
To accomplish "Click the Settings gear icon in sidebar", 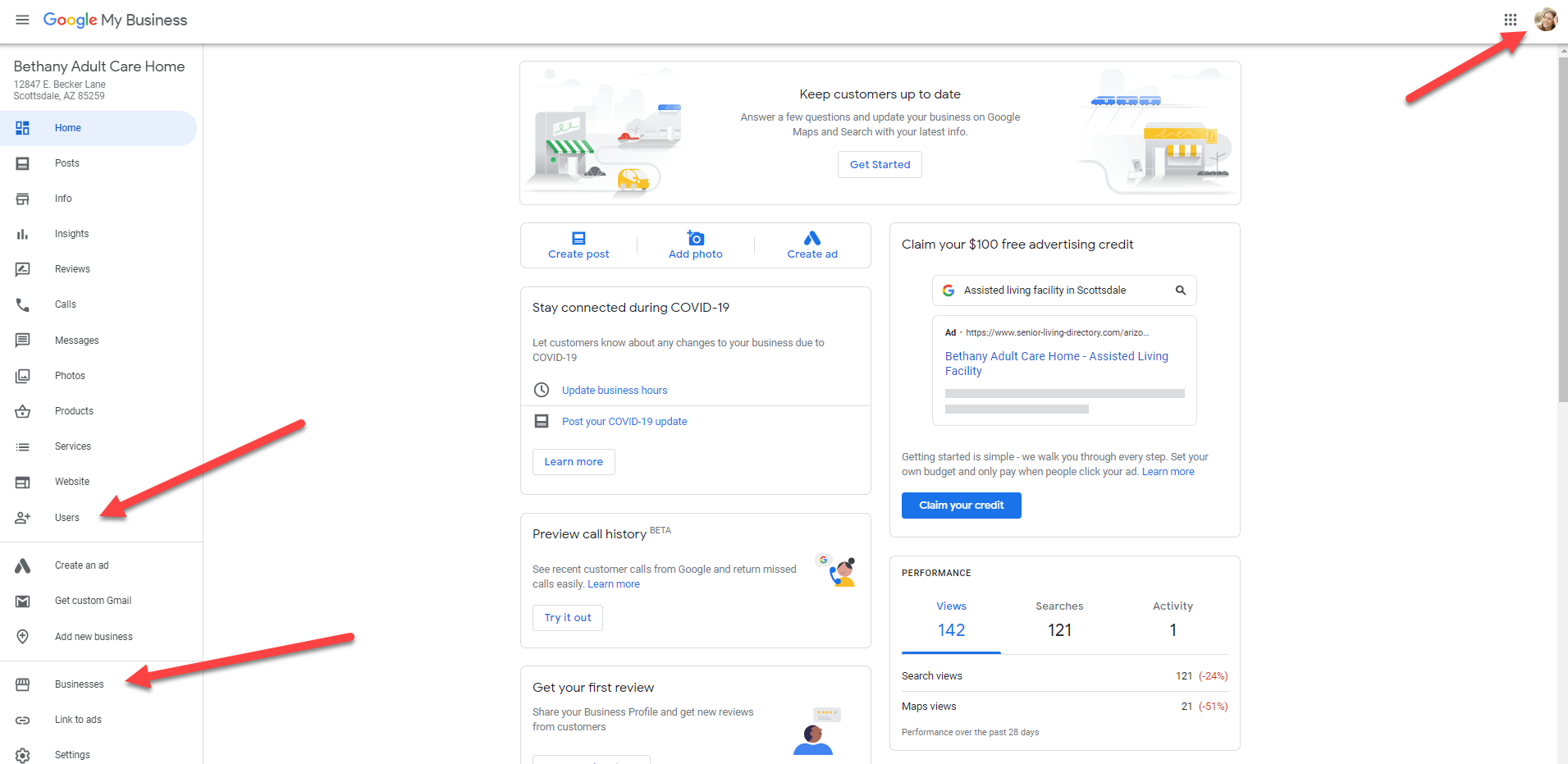I will [22, 755].
